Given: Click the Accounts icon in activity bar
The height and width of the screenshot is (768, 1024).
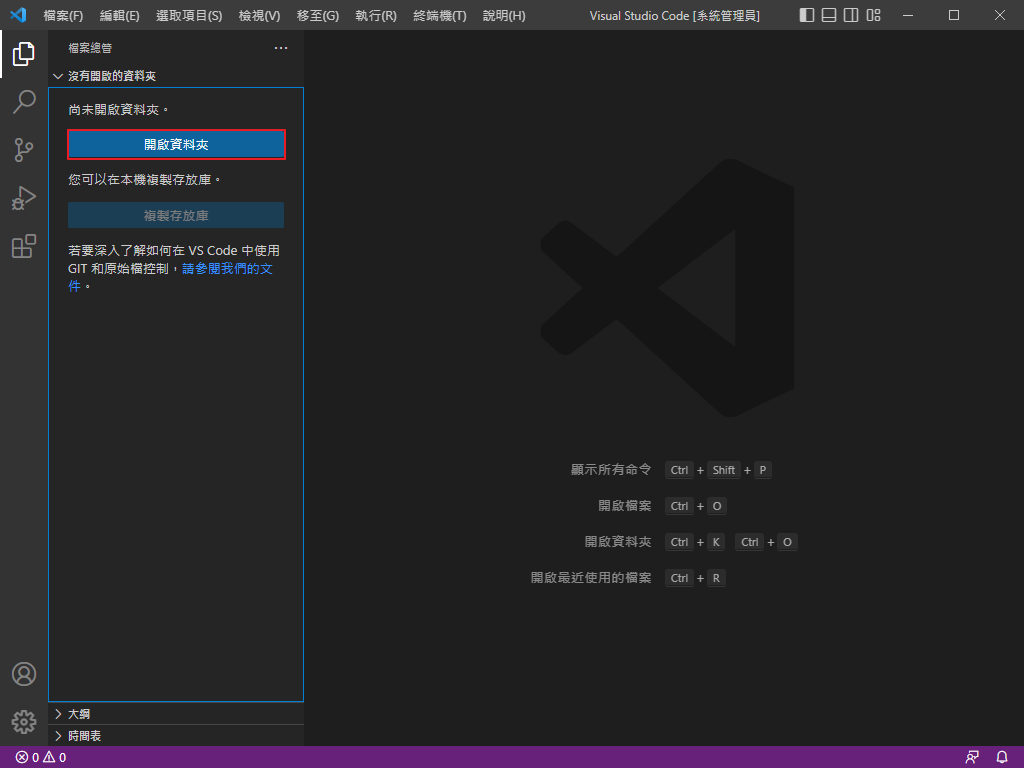Looking at the screenshot, I should (24, 674).
